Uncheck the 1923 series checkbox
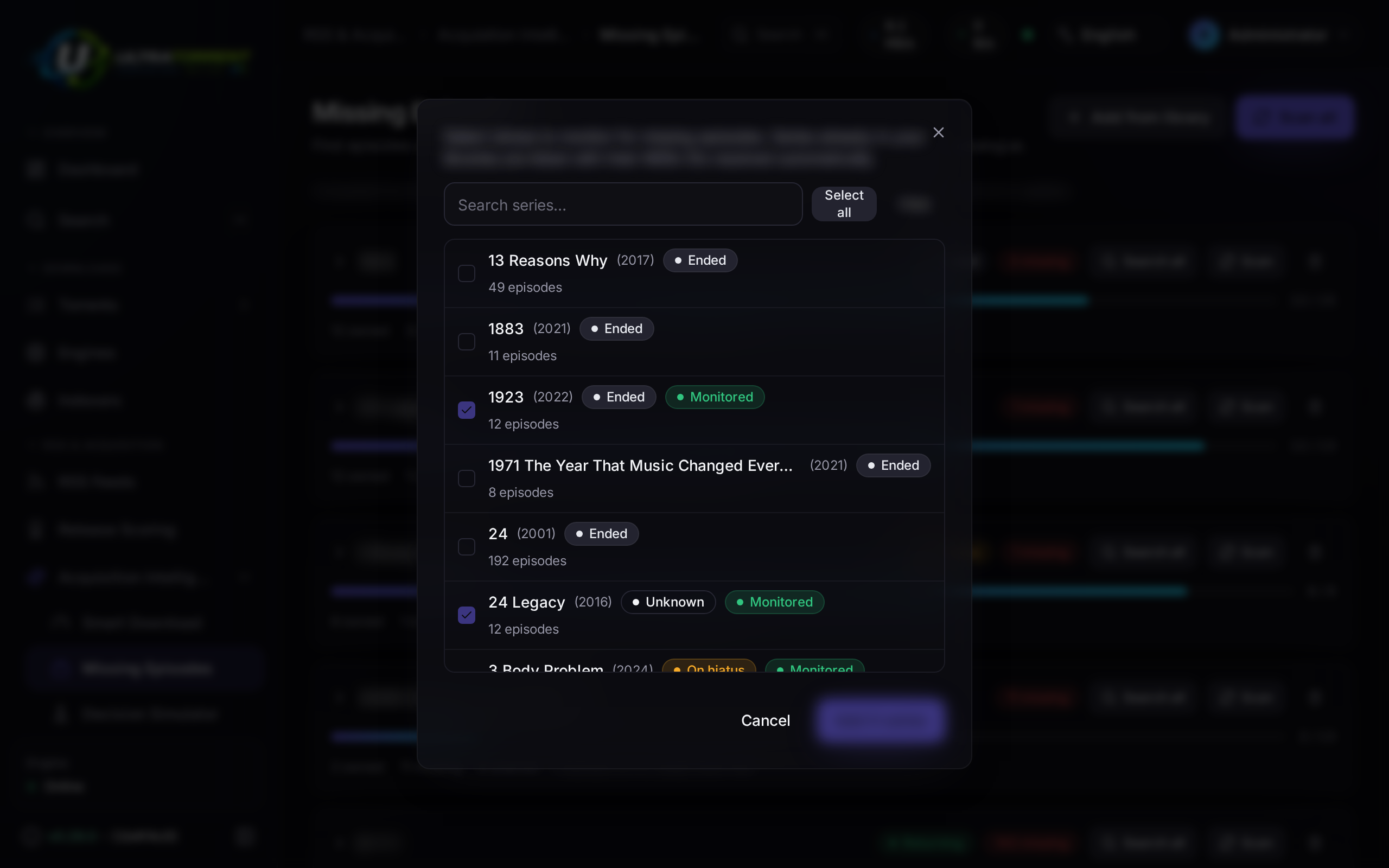 coord(467,410)
